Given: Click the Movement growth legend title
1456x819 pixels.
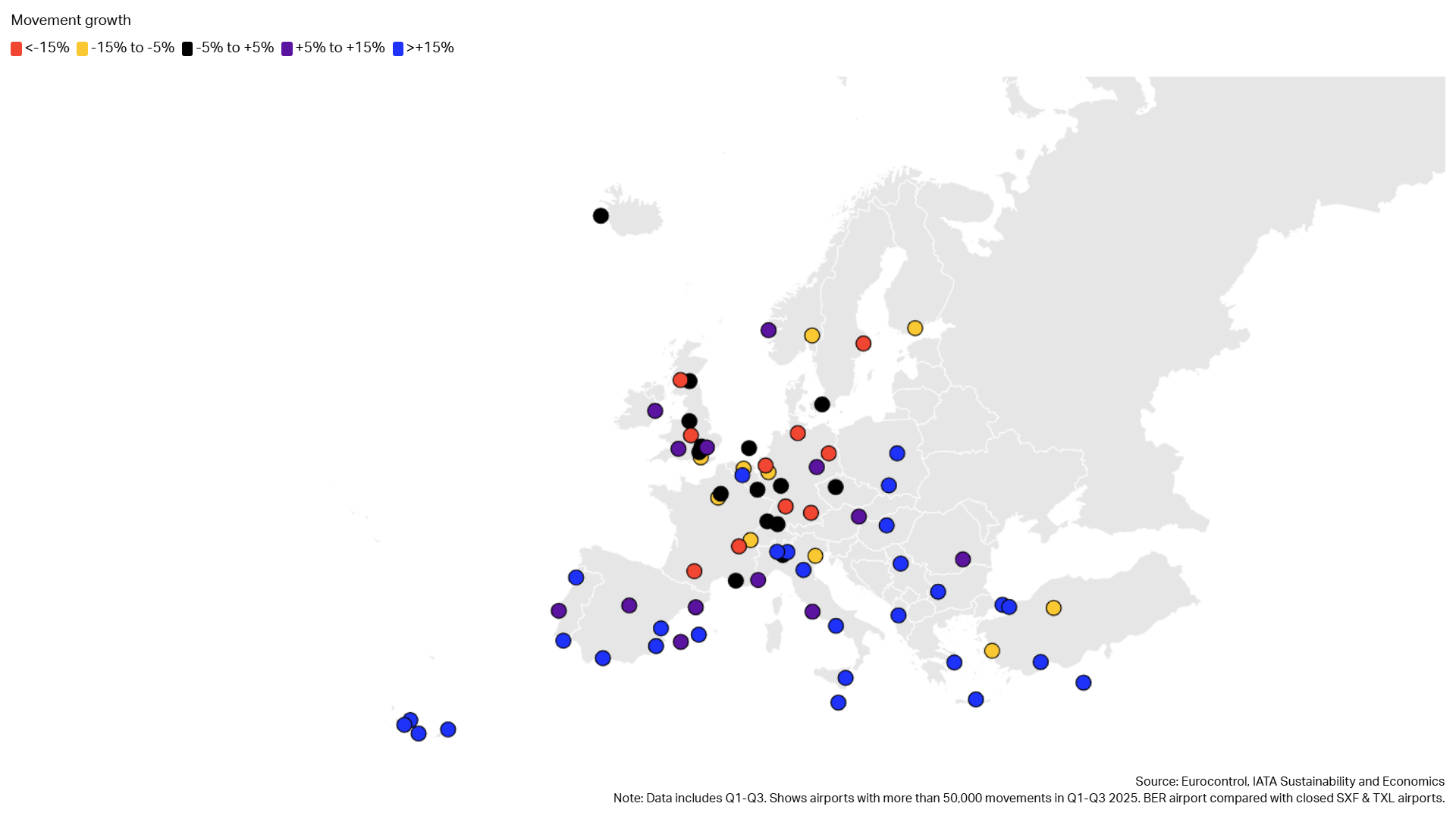Looking at the screenshot, I should (x=71, y=20).
